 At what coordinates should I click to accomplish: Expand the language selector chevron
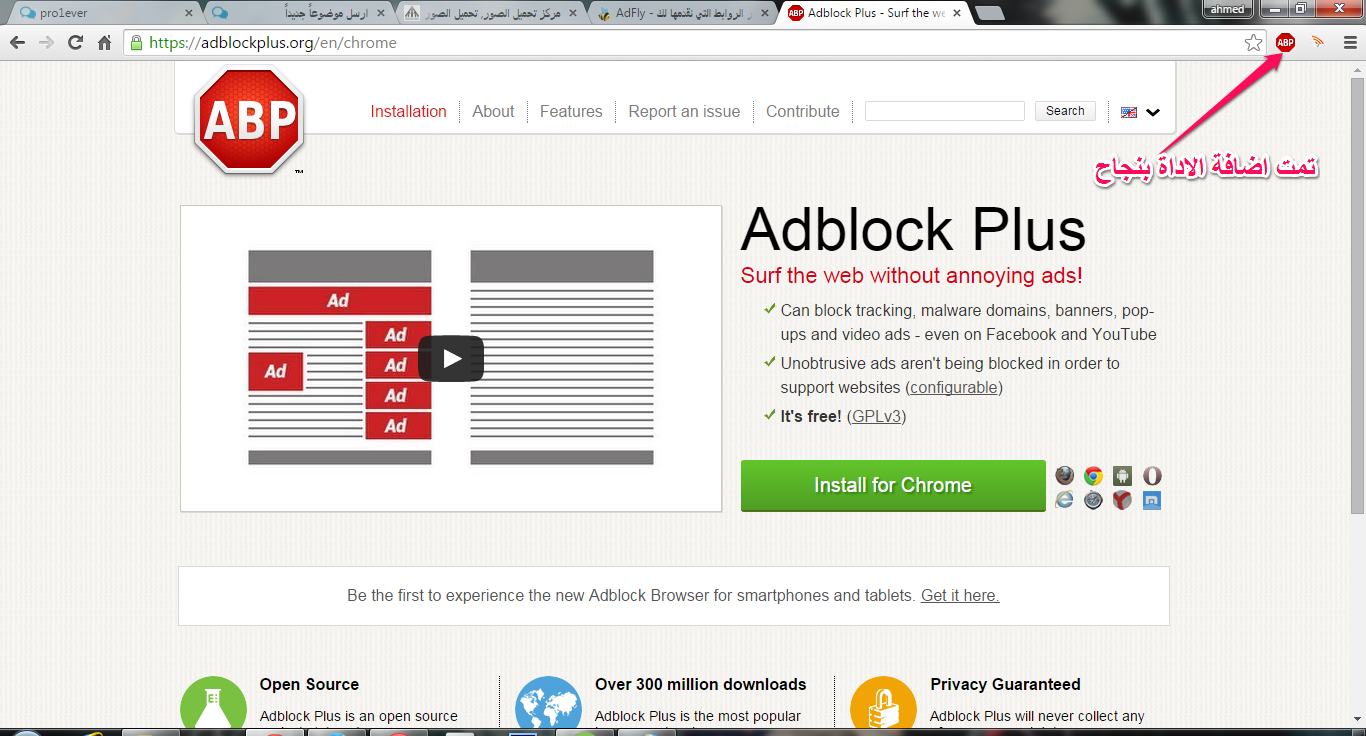point(1153,112)
